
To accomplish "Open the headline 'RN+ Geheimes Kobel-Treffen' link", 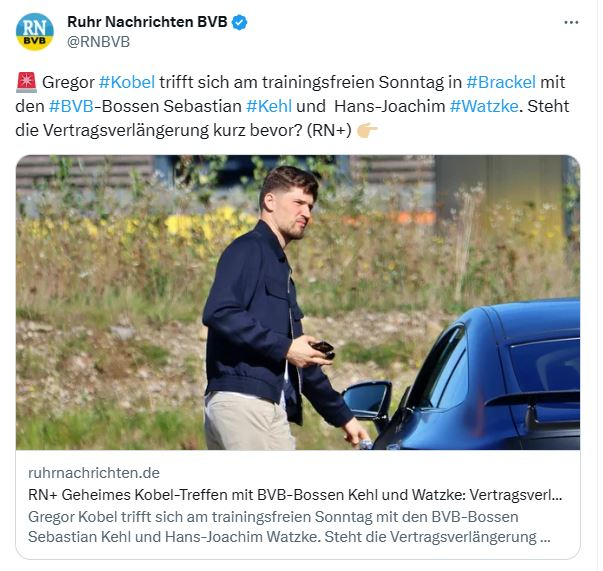I will 295,495.
